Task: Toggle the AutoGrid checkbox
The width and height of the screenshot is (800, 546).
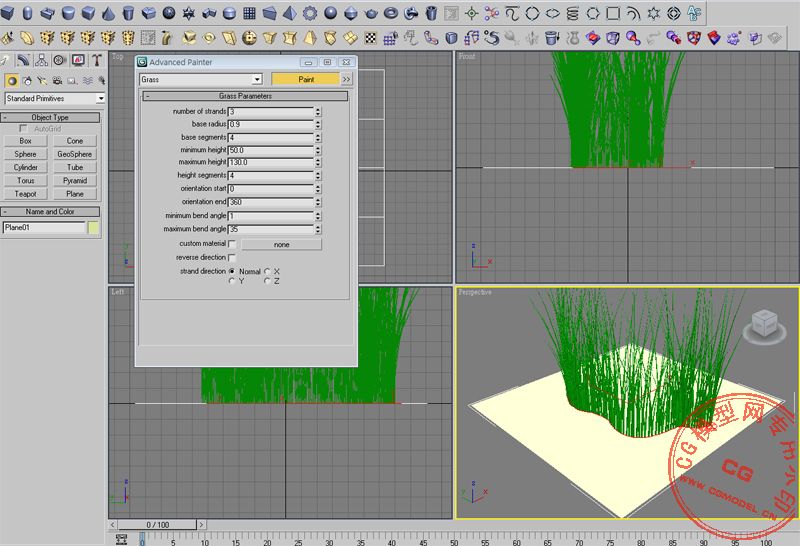Action: (x=23, y=129)
